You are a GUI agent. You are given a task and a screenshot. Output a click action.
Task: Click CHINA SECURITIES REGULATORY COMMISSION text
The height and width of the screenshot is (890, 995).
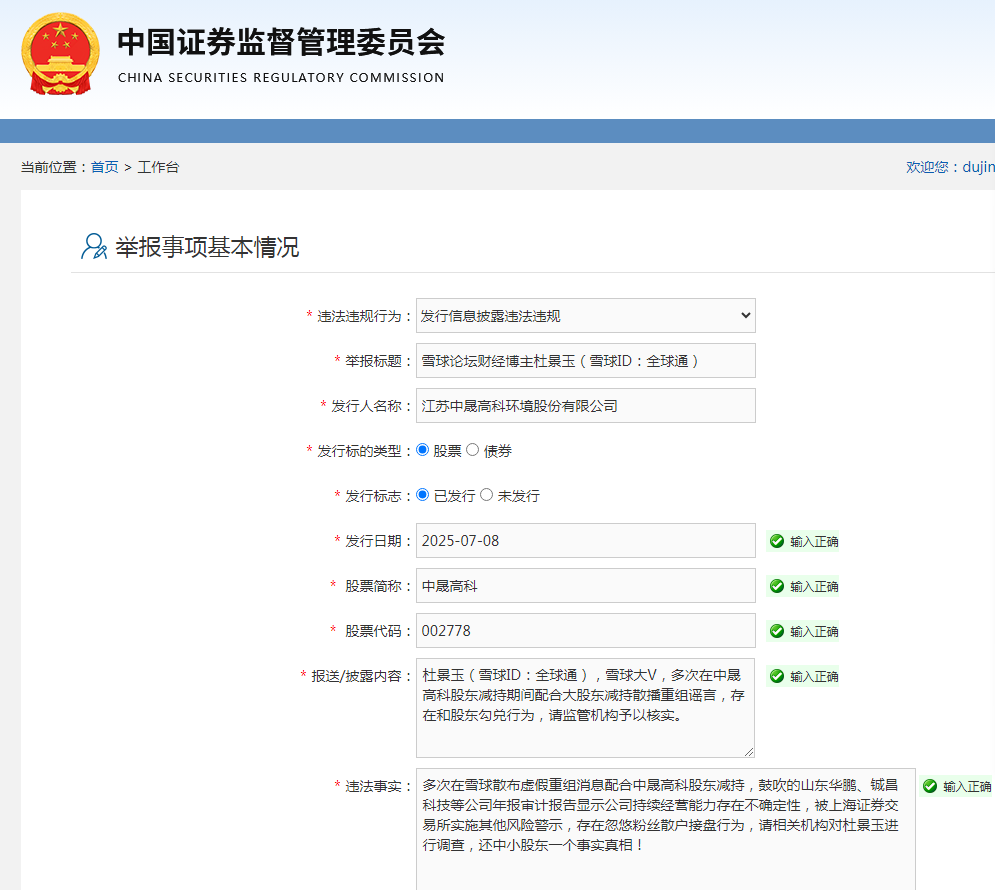pyautogui.click(x=281, y=77)
